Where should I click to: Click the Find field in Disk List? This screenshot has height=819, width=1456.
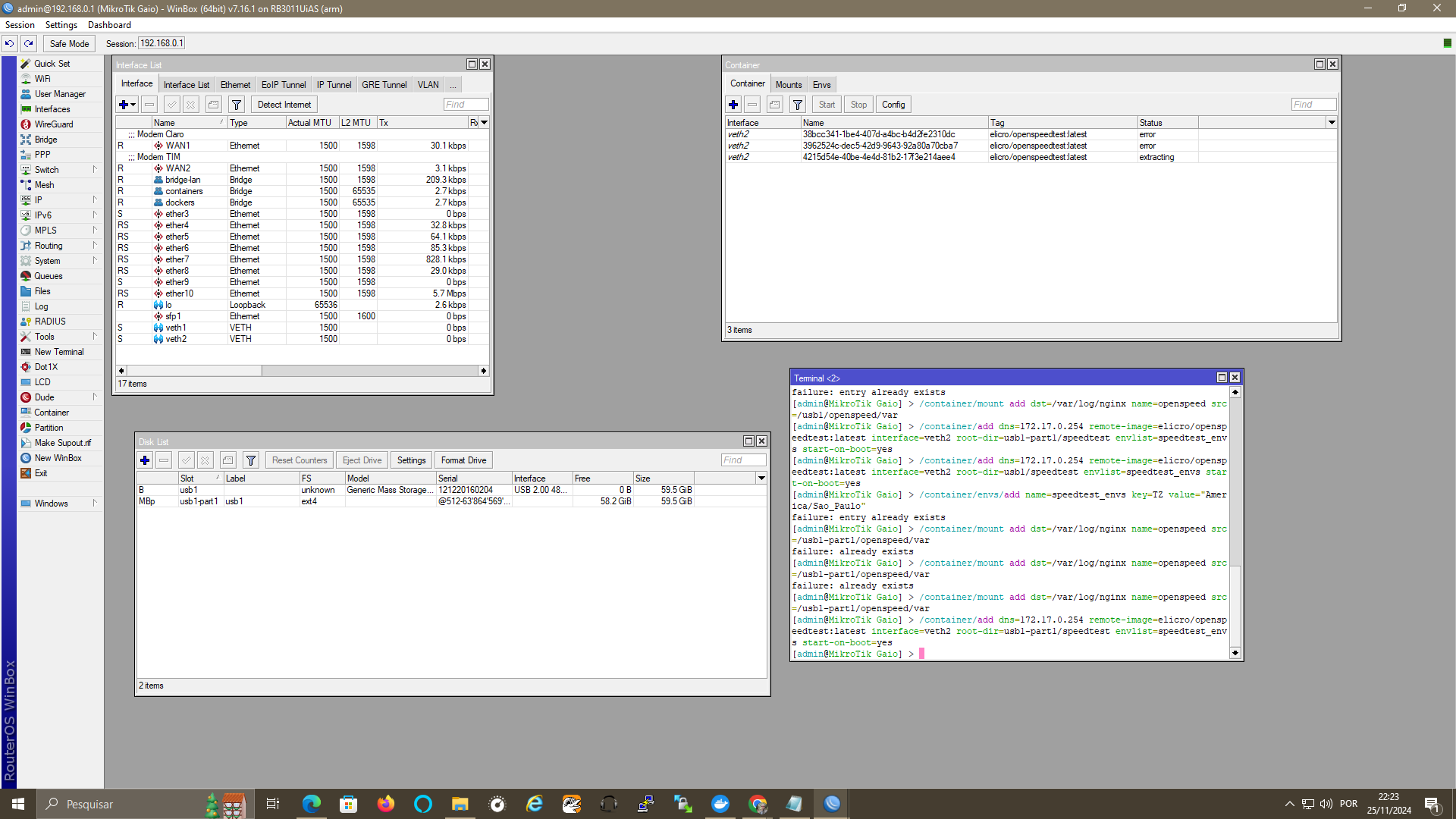(x=742, y=460)
